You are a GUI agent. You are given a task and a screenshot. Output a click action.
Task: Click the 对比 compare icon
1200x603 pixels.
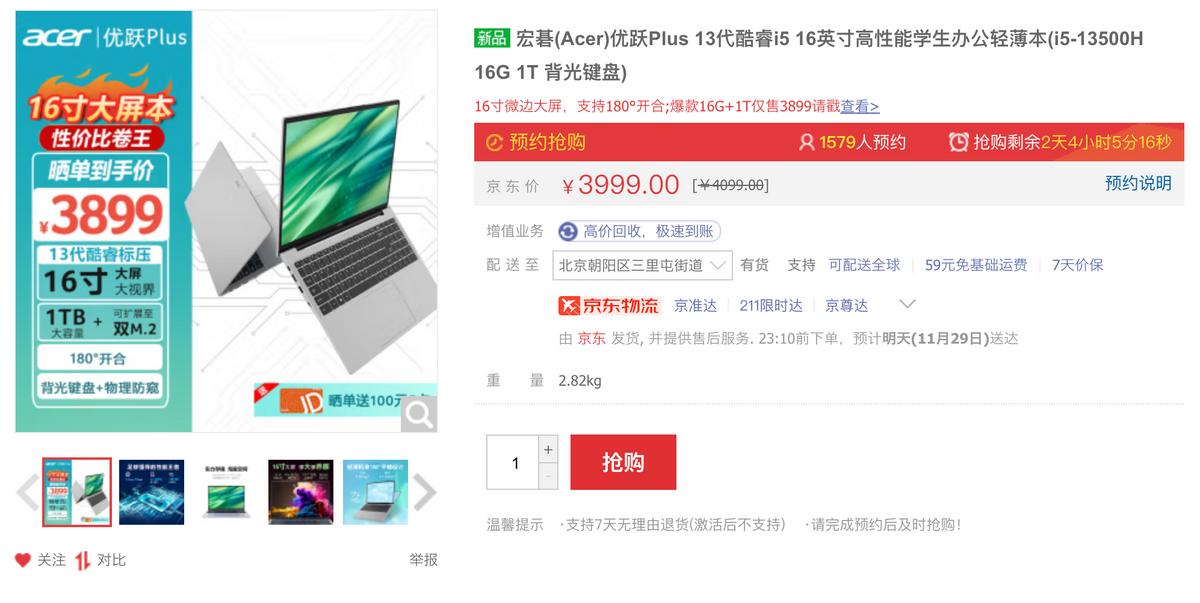point(83,560)
